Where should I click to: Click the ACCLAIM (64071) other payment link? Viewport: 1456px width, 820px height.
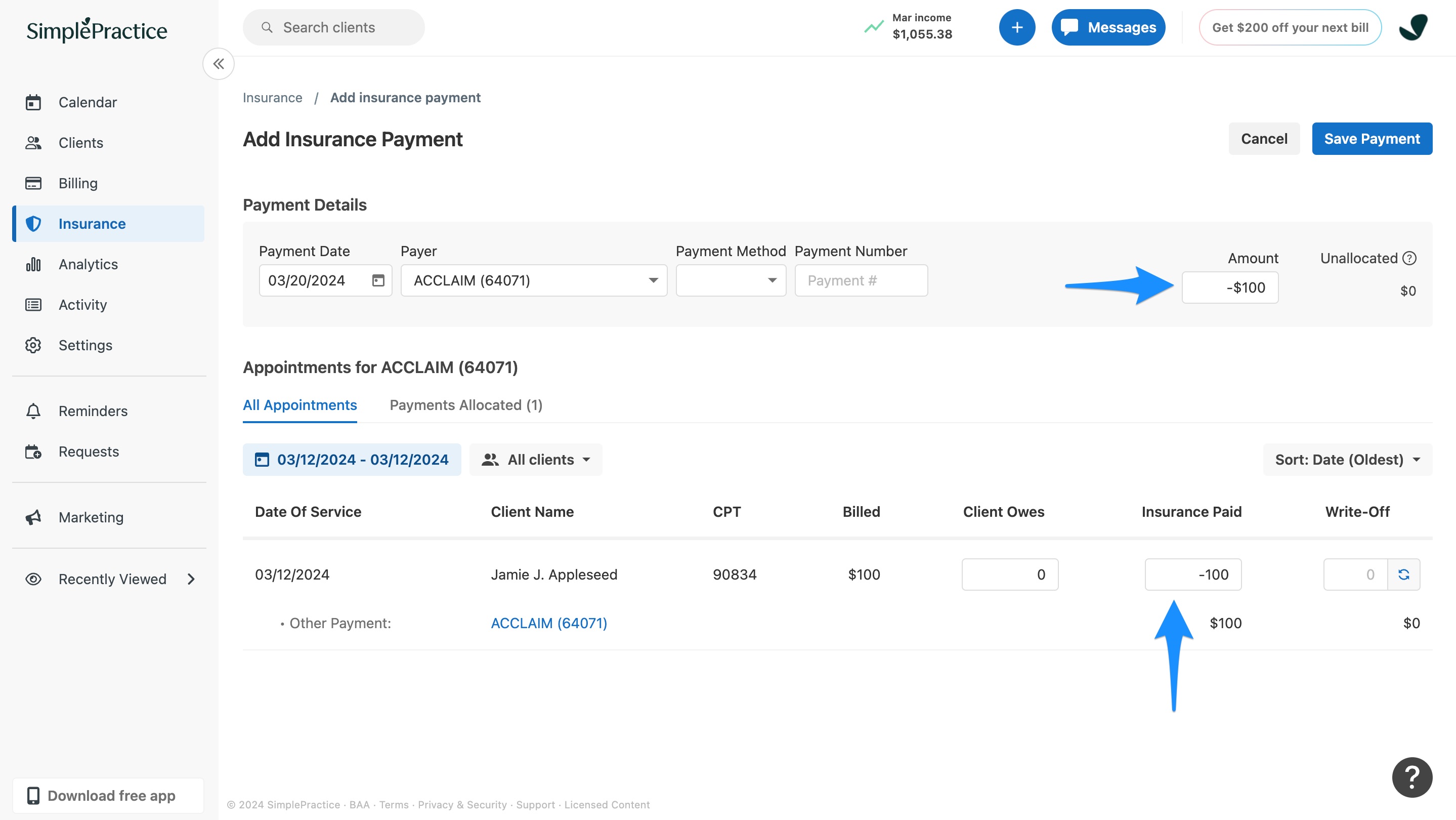click(x=549, y=623)
